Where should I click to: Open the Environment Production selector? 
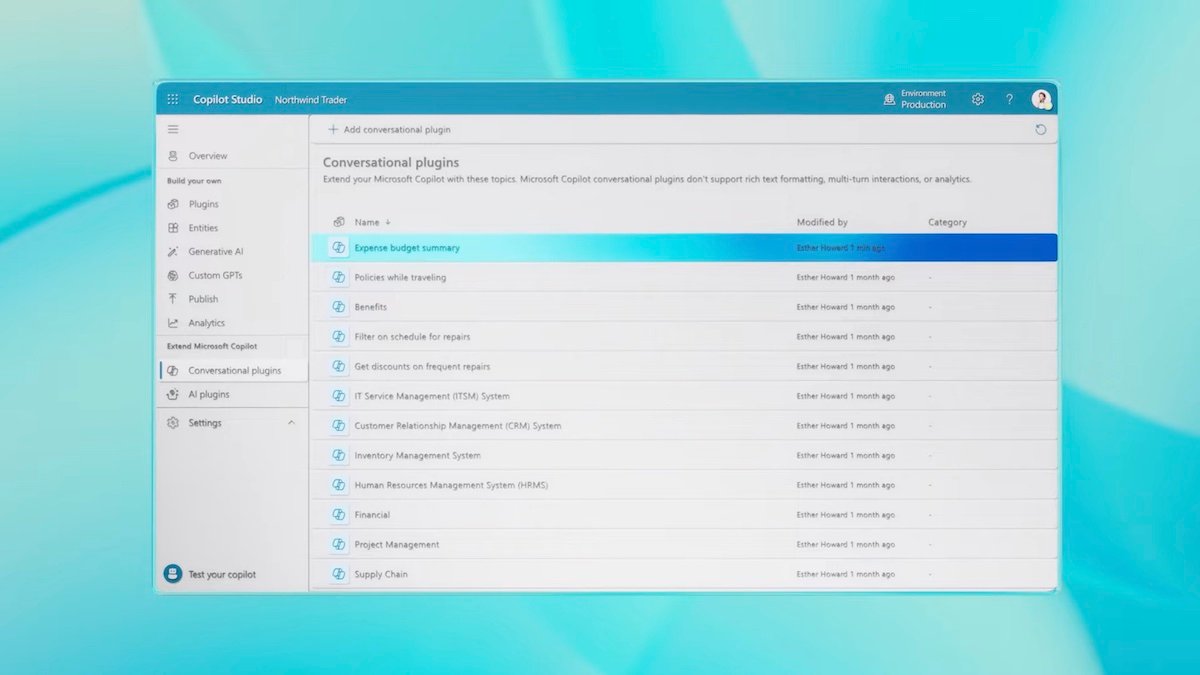coord(914,99)
